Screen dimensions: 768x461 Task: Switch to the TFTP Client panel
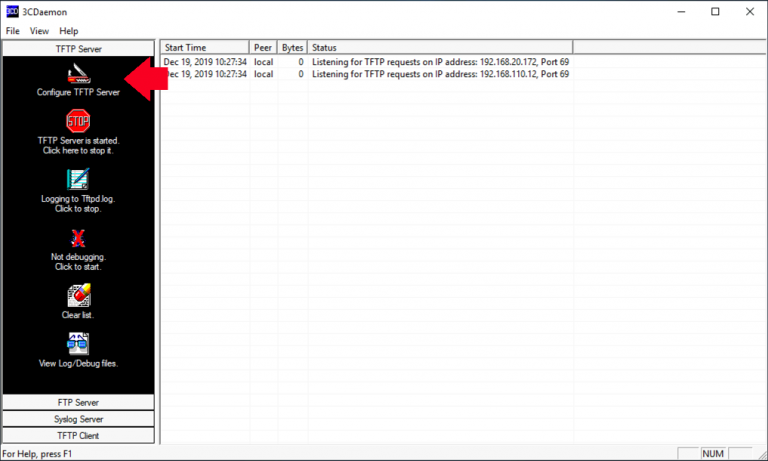pyautogui.click(x=78, y=436)
